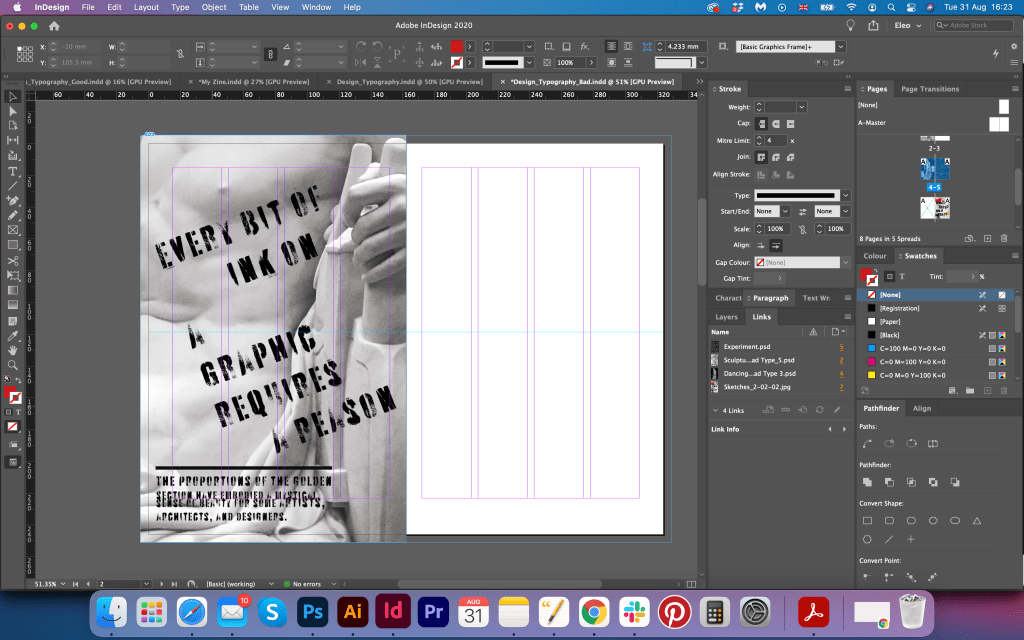Toggle the stroke Scale link chain icon
The image size is (1024, 640).
pos(801,229)
